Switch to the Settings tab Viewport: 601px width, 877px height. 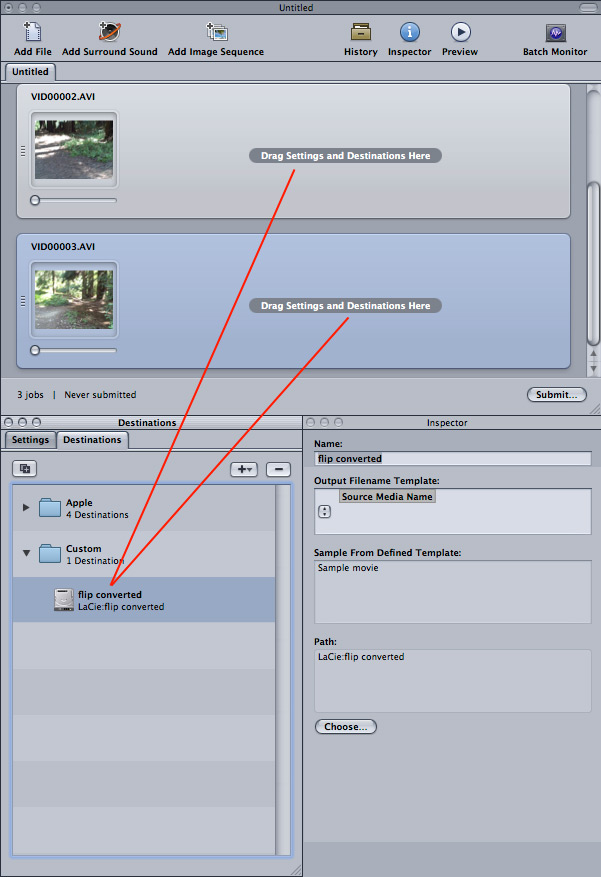tap(30, 440)
